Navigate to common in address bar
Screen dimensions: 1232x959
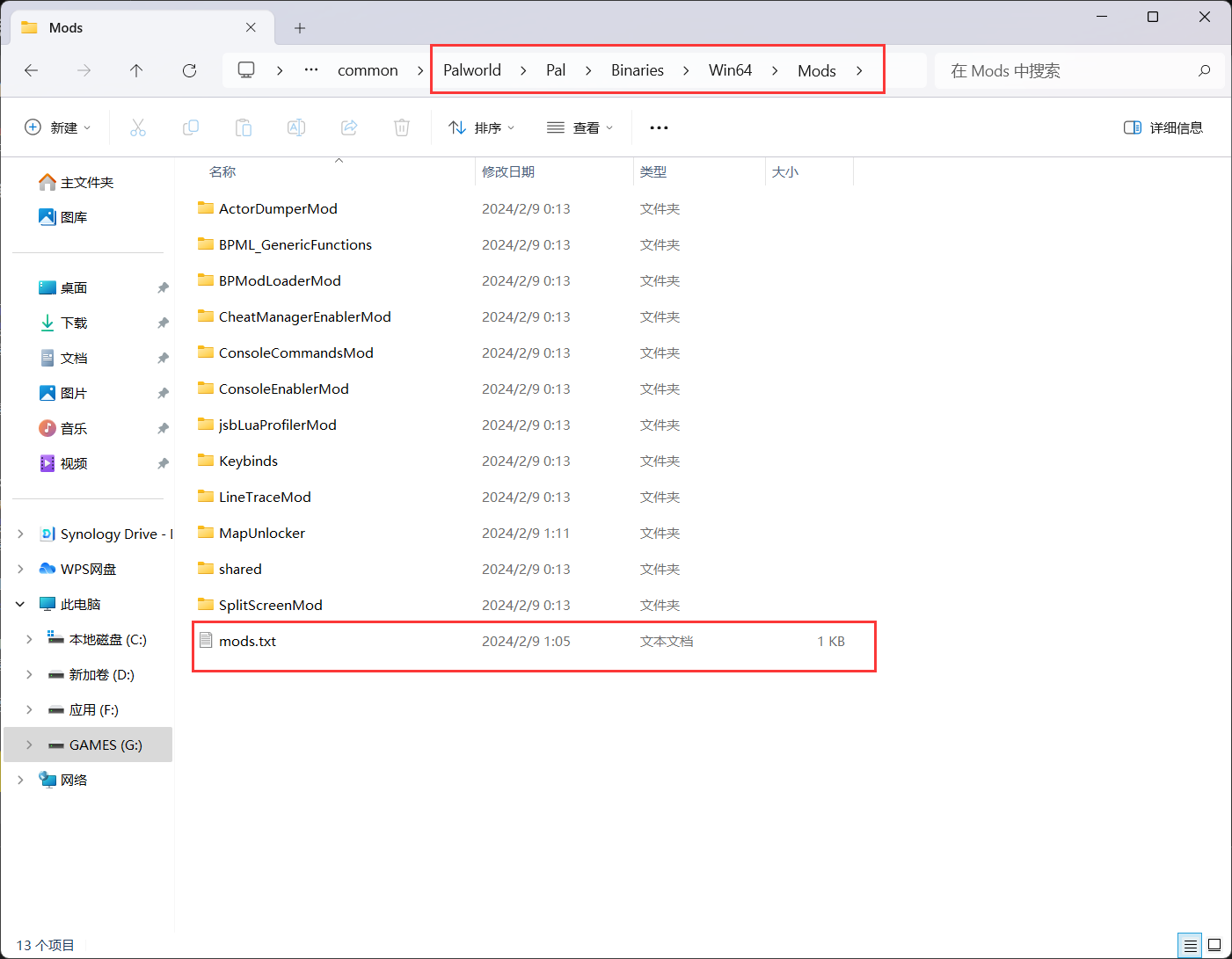point(368,70)
